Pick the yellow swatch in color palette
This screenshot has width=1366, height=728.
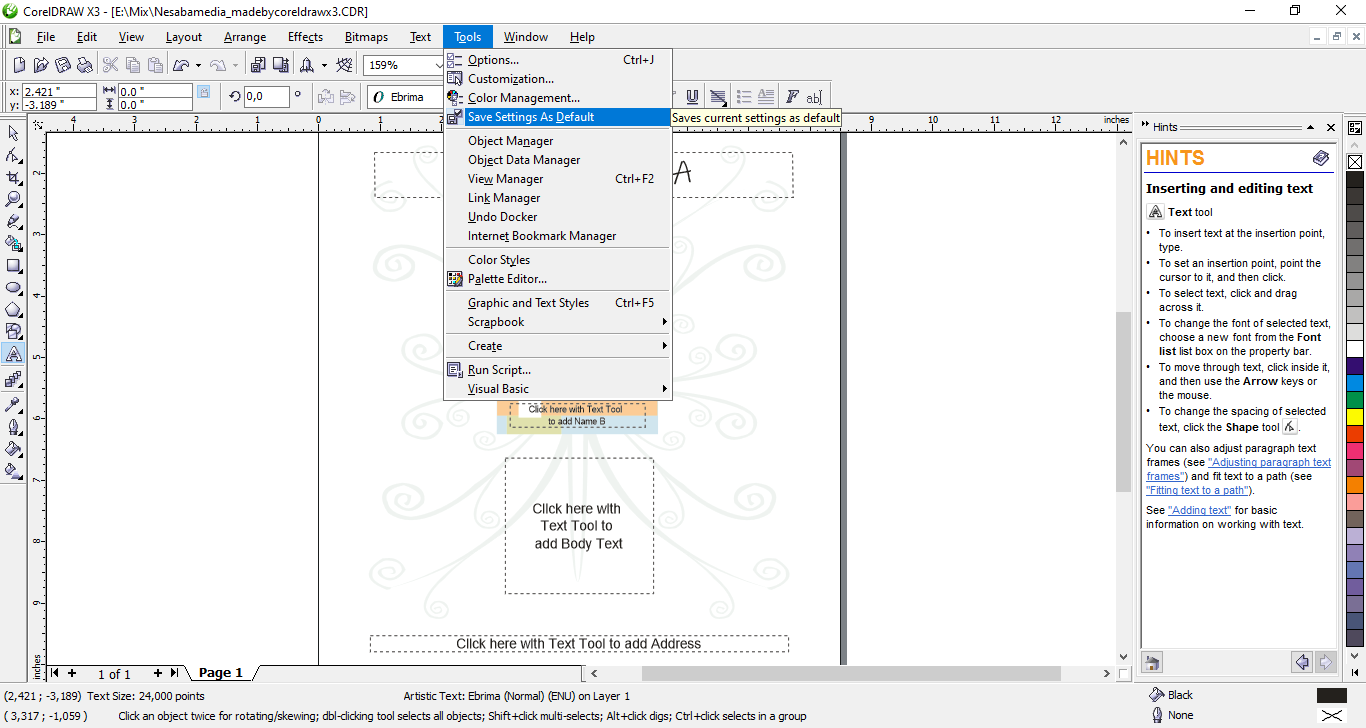coord(1355,416)
